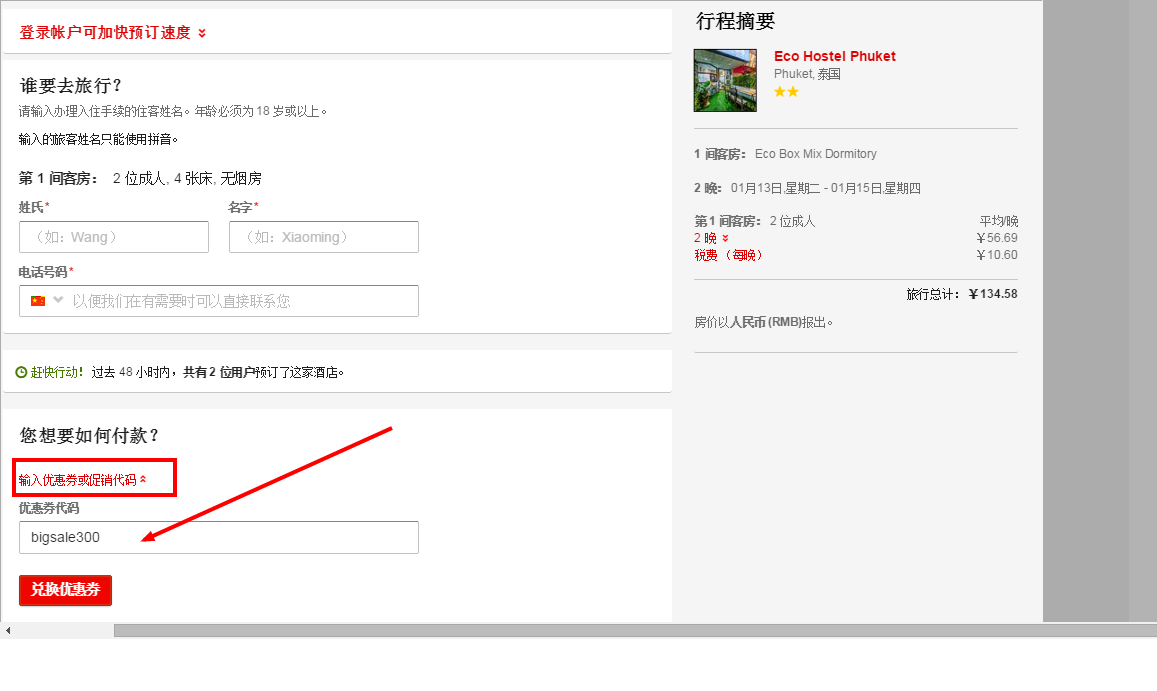
Task: Click the Eco Box Mix Dormitory room text
Action: click(815, 154)
